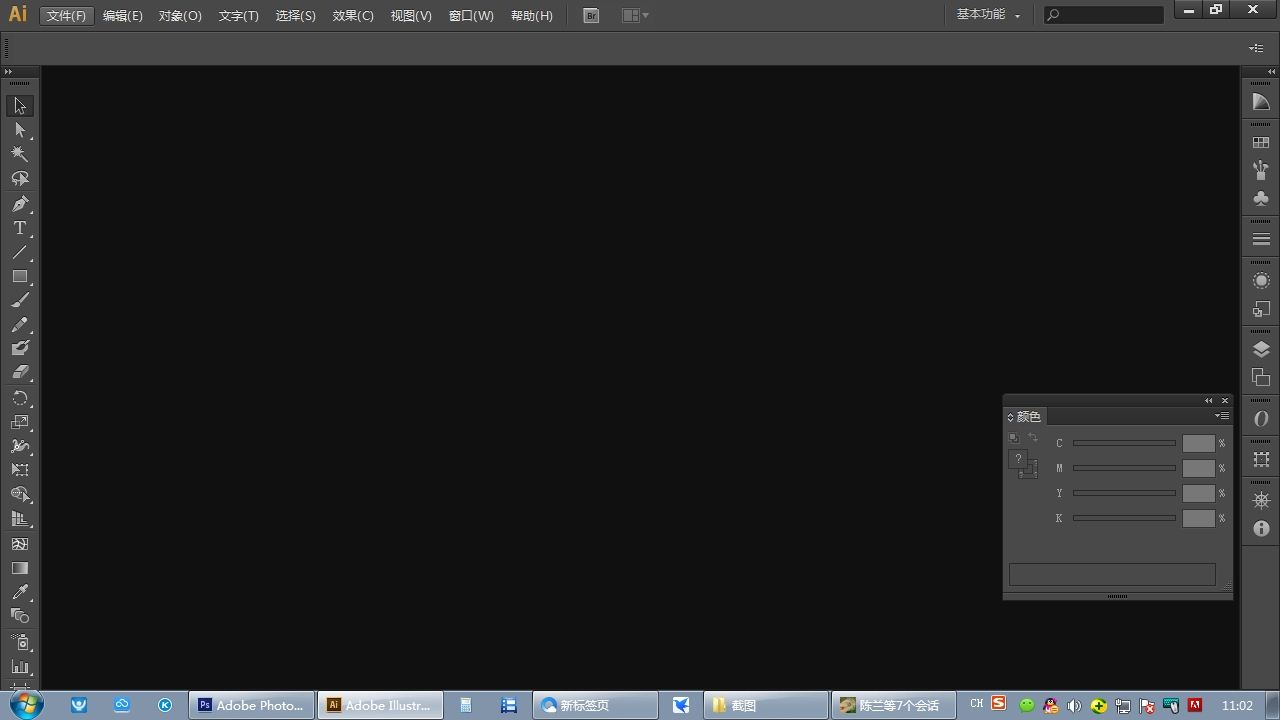
Task: Click the search field in the top bar
Action: pos(1103,15)
